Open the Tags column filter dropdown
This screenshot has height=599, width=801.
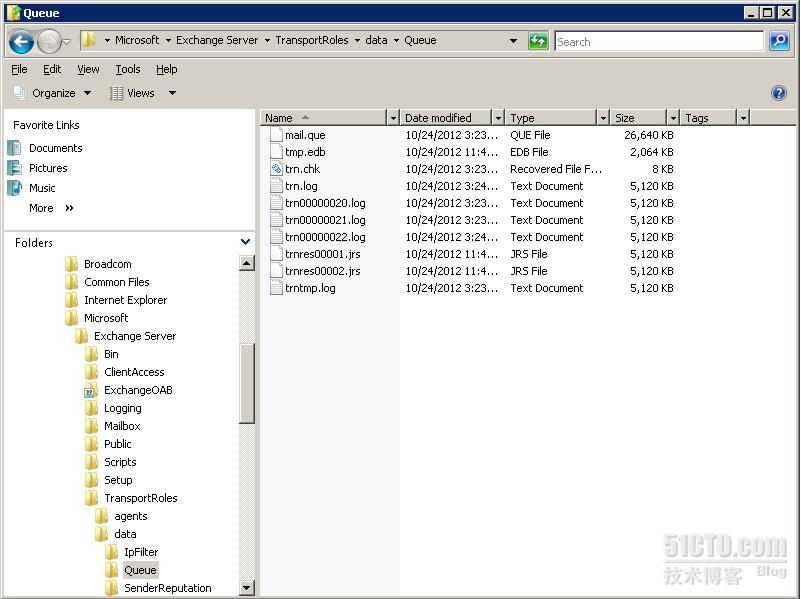[x=743, y=118]
